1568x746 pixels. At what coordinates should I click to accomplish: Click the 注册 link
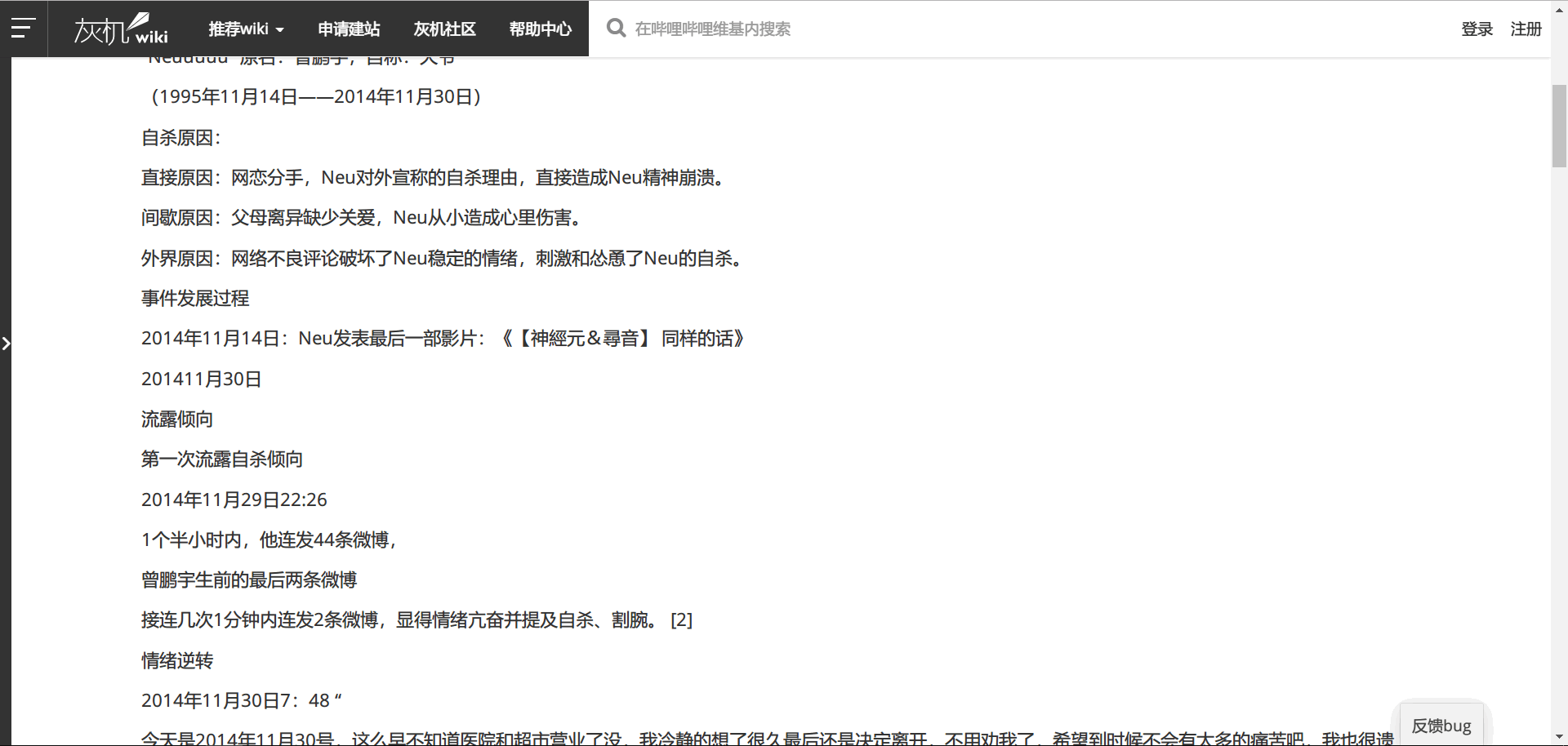1526,29
